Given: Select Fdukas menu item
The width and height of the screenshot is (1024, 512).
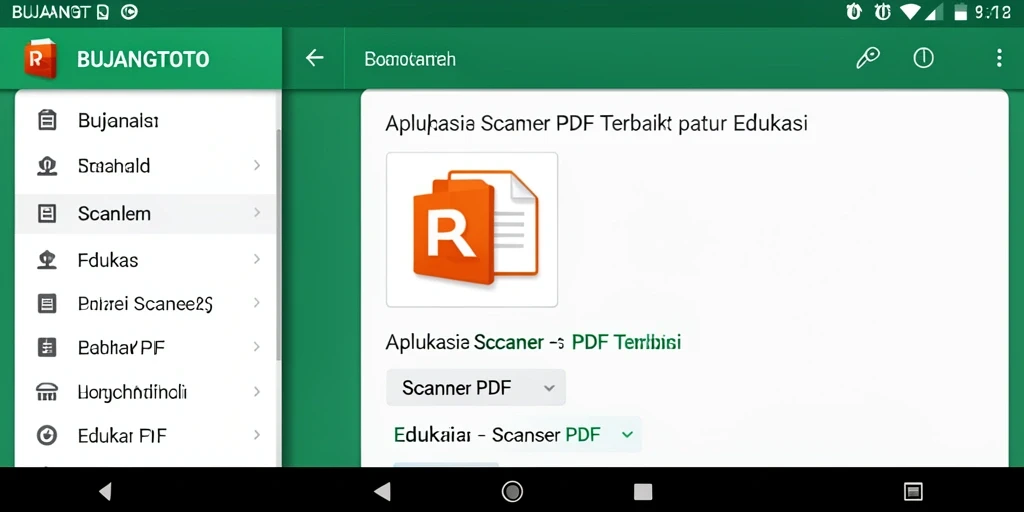Looking at the screenshot, I should 148,260.
